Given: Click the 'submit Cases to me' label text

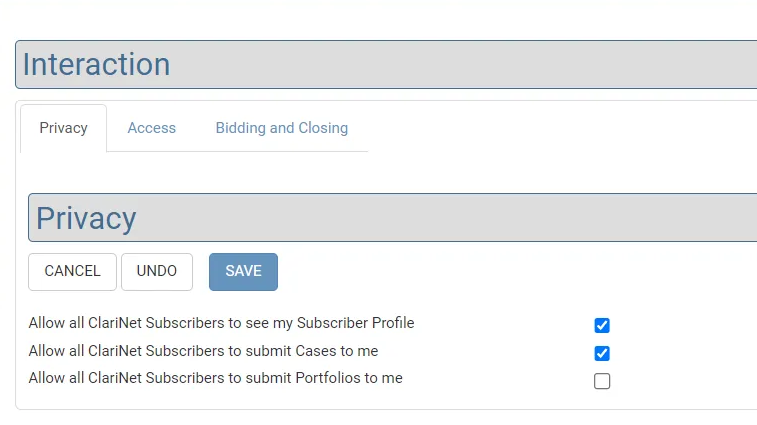Looking at the screenshot, I should click(x=203, y=351).
